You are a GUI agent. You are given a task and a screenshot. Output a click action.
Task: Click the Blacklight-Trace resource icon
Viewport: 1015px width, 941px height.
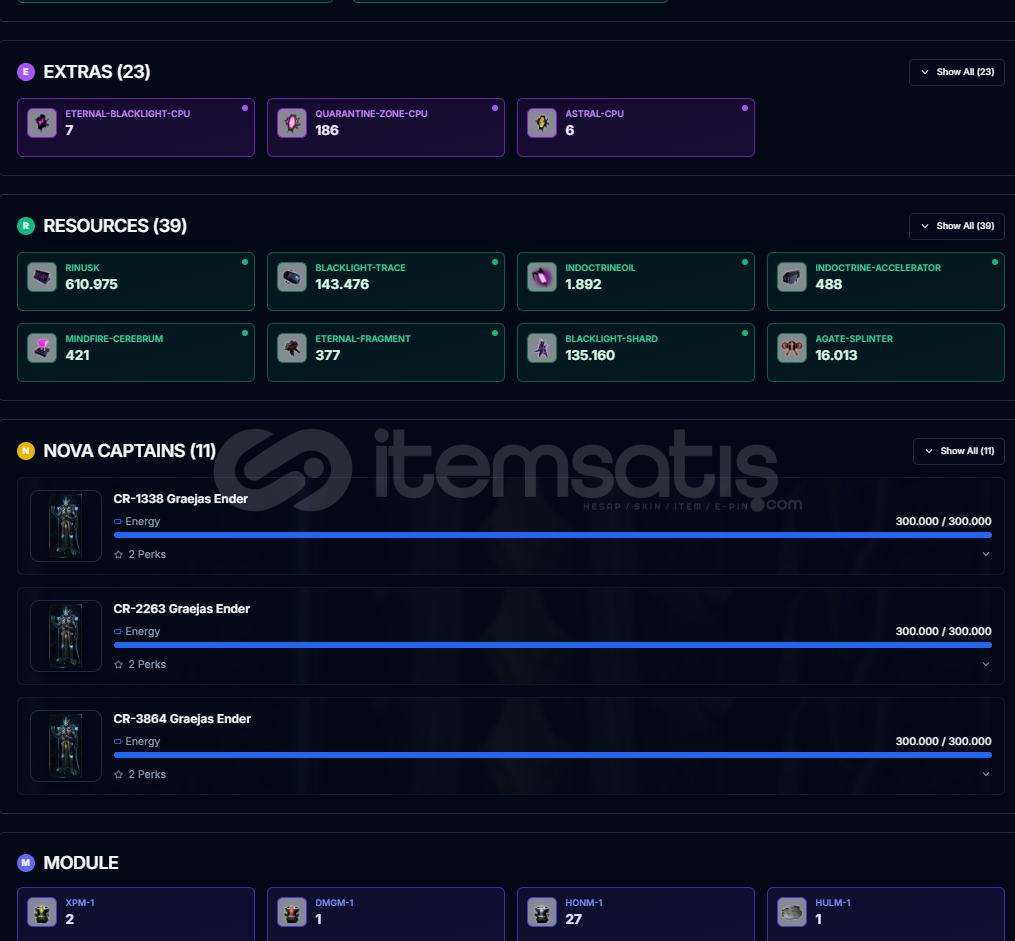[292, 277]
